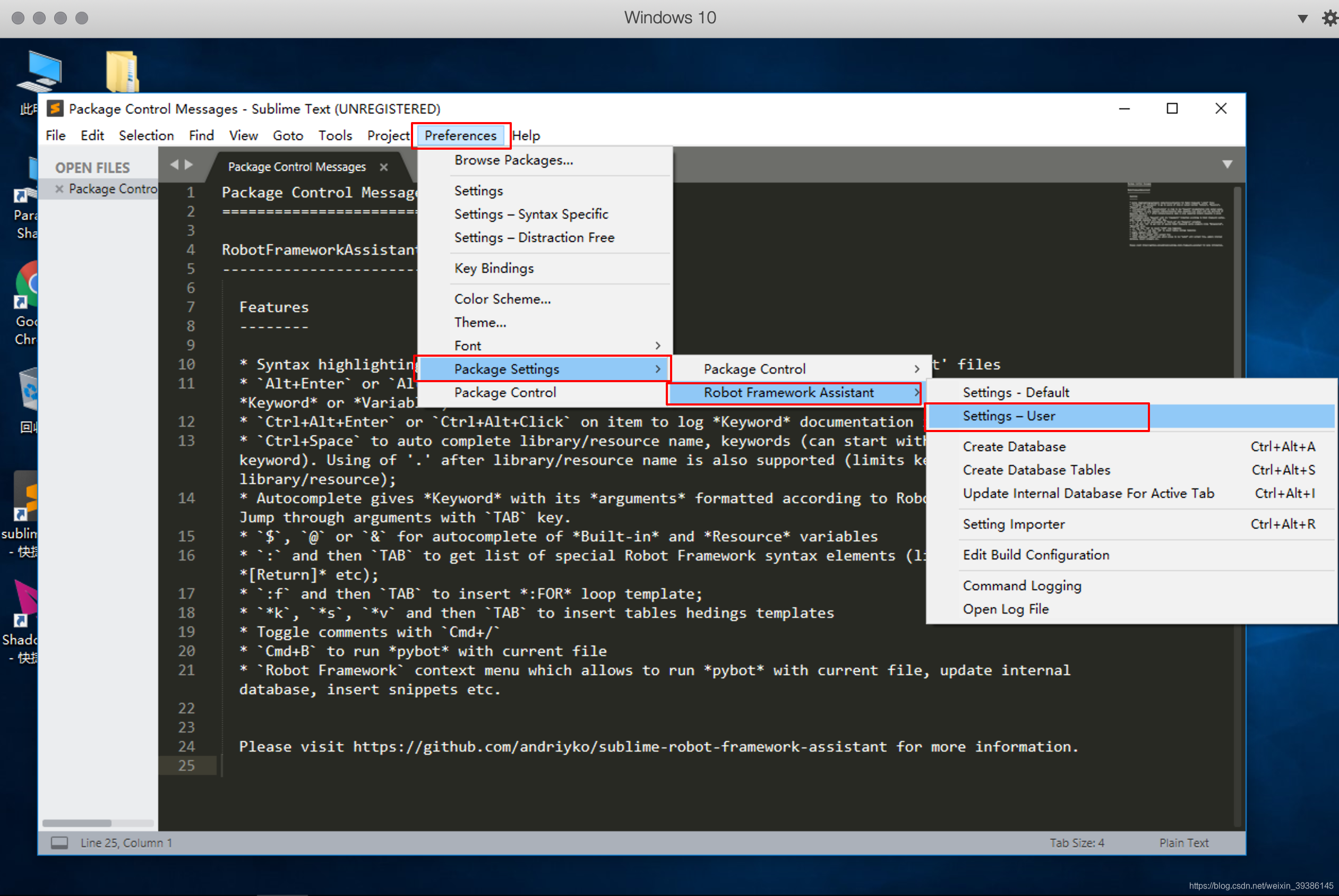Click the Sublime Text logo in title bar
1339x896 pixels.
(x=55, y=109)
